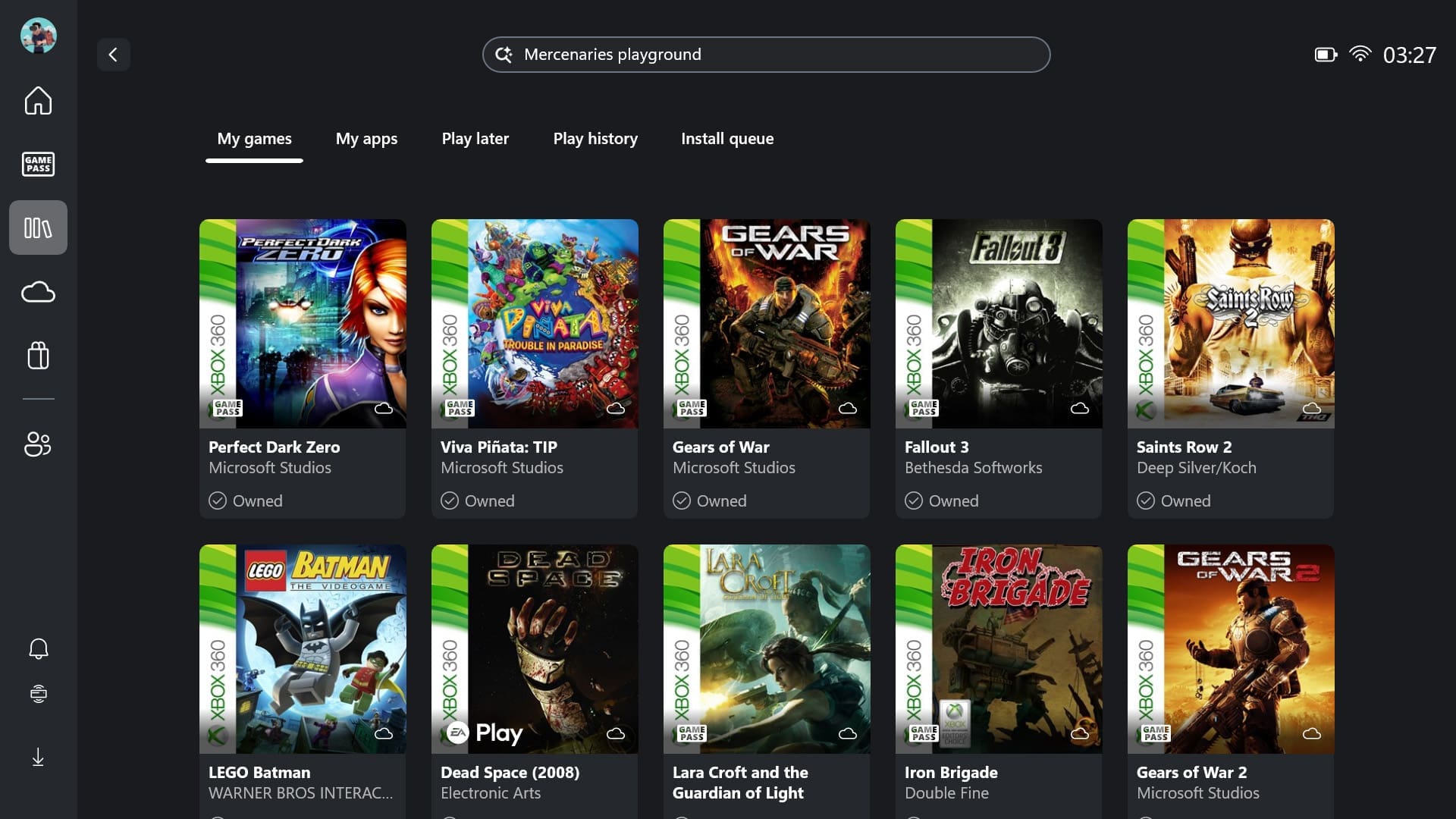1456x819 pixels.
Task: Select the WARNER BROS INTERAC... publisher text
Action: [301, 793]
